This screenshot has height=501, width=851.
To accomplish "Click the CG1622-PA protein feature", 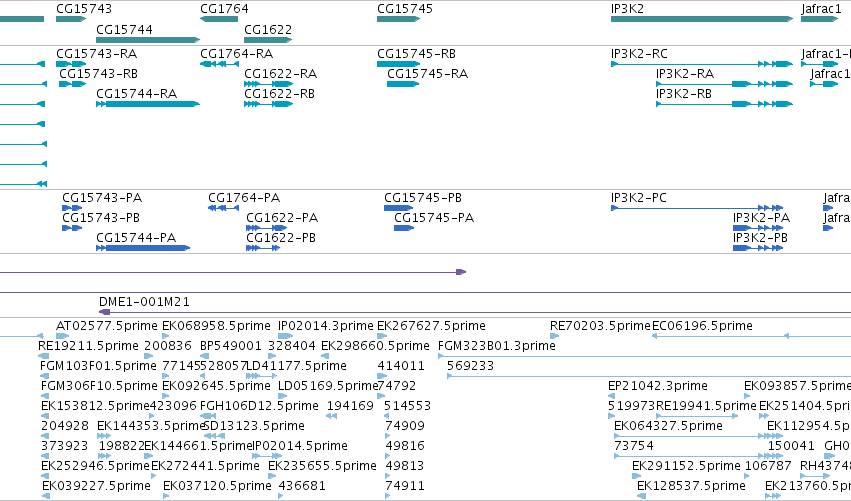I will [x=266, y=228].
